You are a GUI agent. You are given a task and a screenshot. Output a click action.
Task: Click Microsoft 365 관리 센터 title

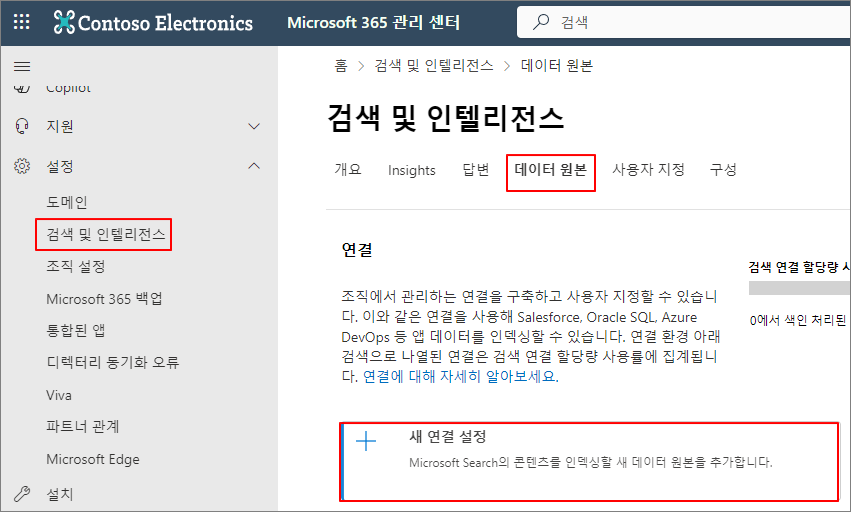pos(373,22)
